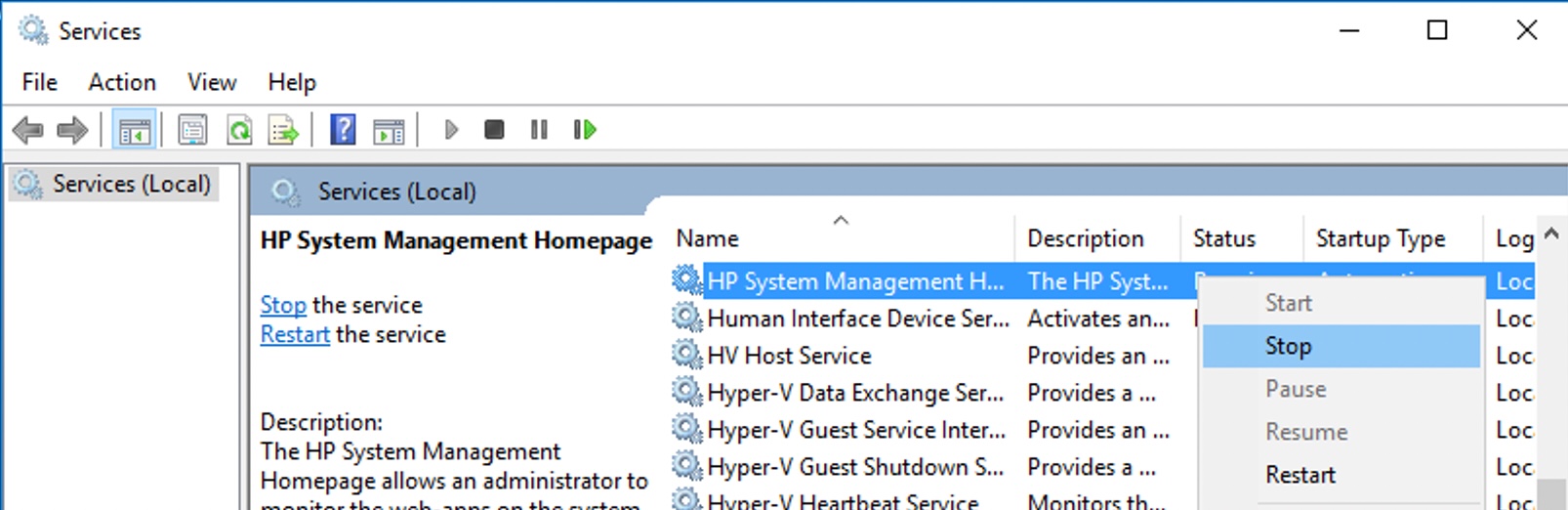The height and width of the screenshot is (510, 1568).
Task: Click the HP System Management Homepage heading
Action: click(456, 240)
